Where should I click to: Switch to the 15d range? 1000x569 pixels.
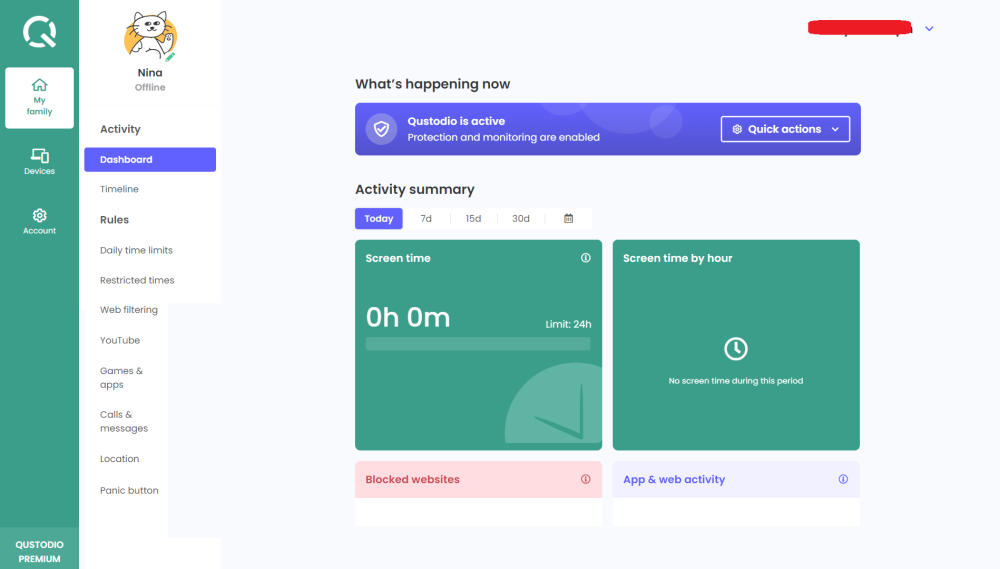473,218
